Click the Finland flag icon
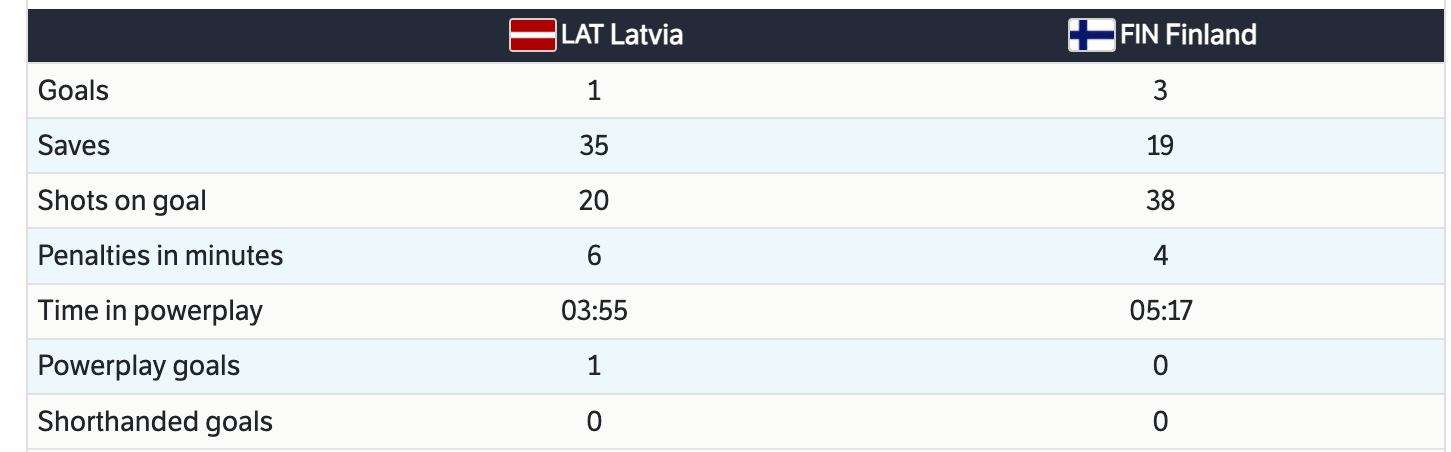Image resolution: width=1451 pixels, height=452 pixels. pos(1091,36)
